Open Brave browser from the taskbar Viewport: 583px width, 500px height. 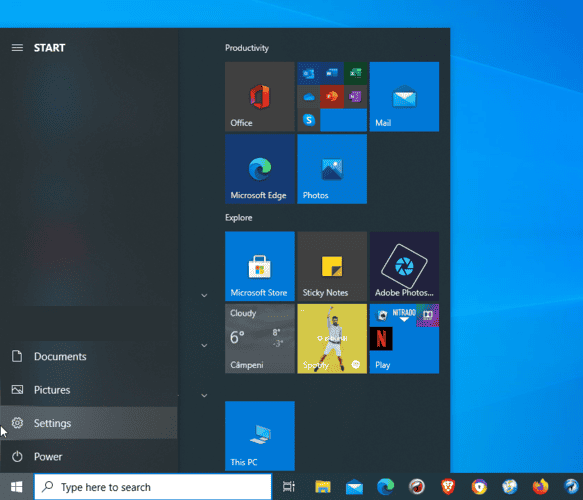[x=448, y=487]
